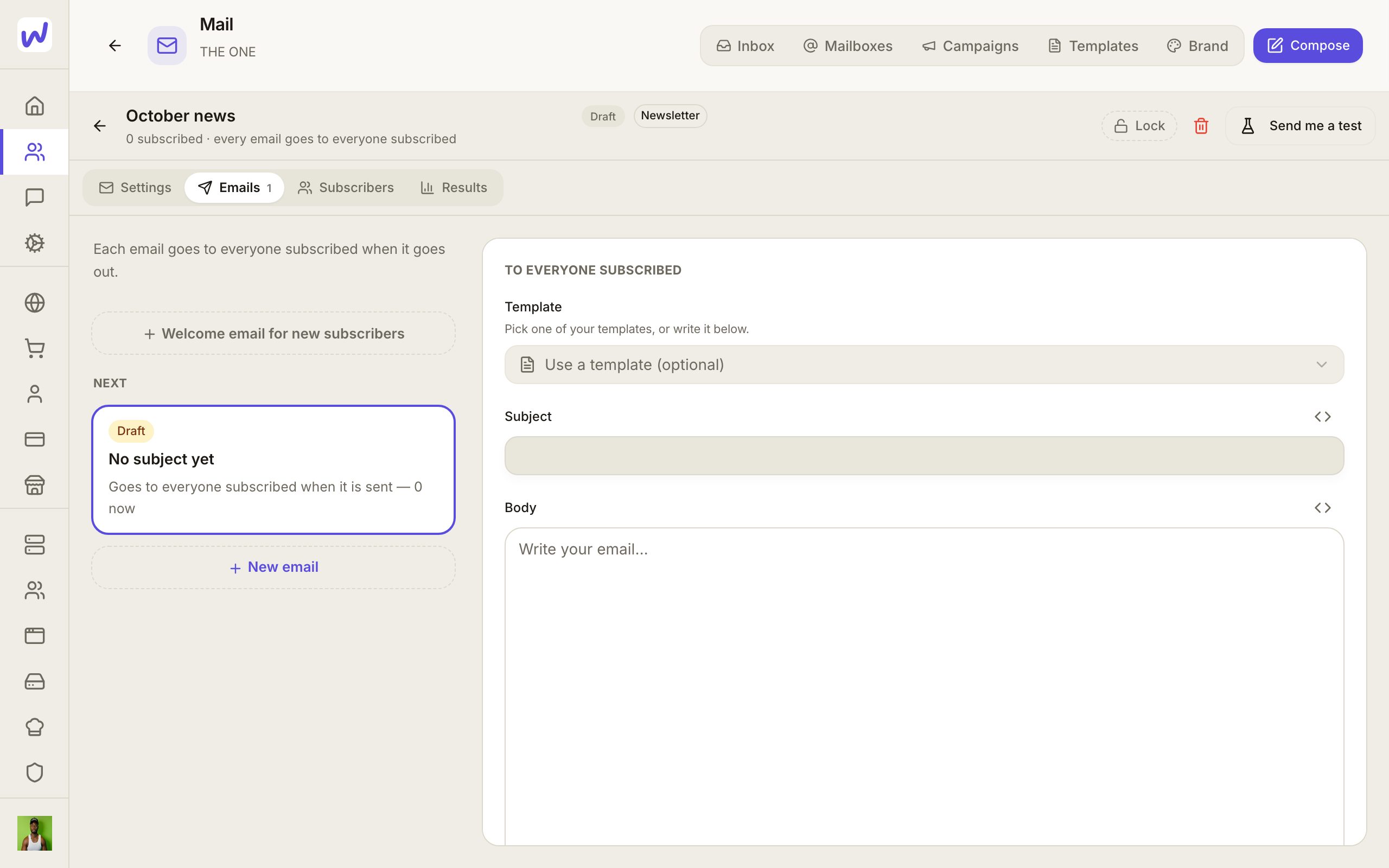Open the two-people icon near sidebar bottom
The image size is (1389, 868).
(34, 590)
